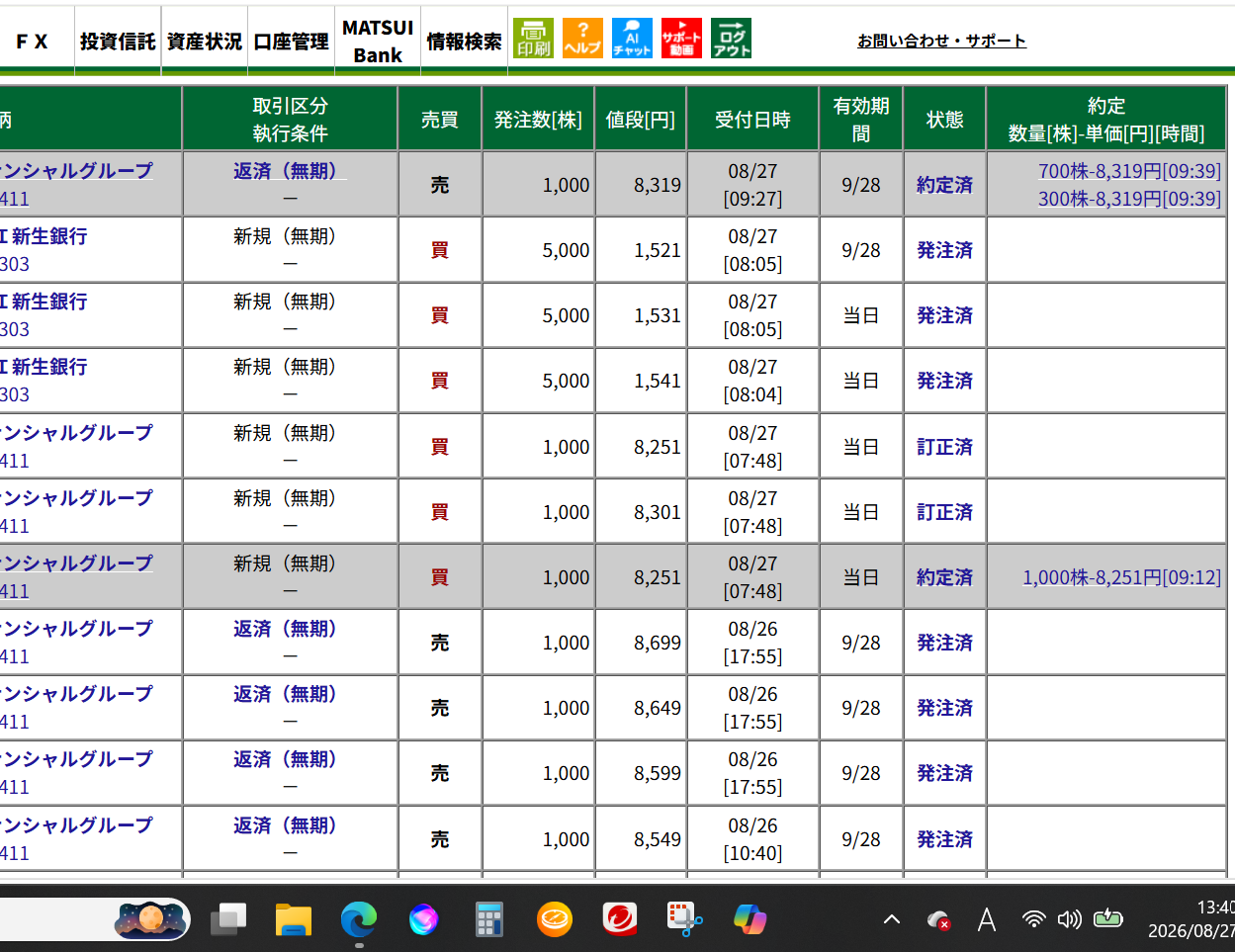Click 返済(無期) link in the 8,649 row
This screenshot has width=1235, height=952.
tap(290, 694)
